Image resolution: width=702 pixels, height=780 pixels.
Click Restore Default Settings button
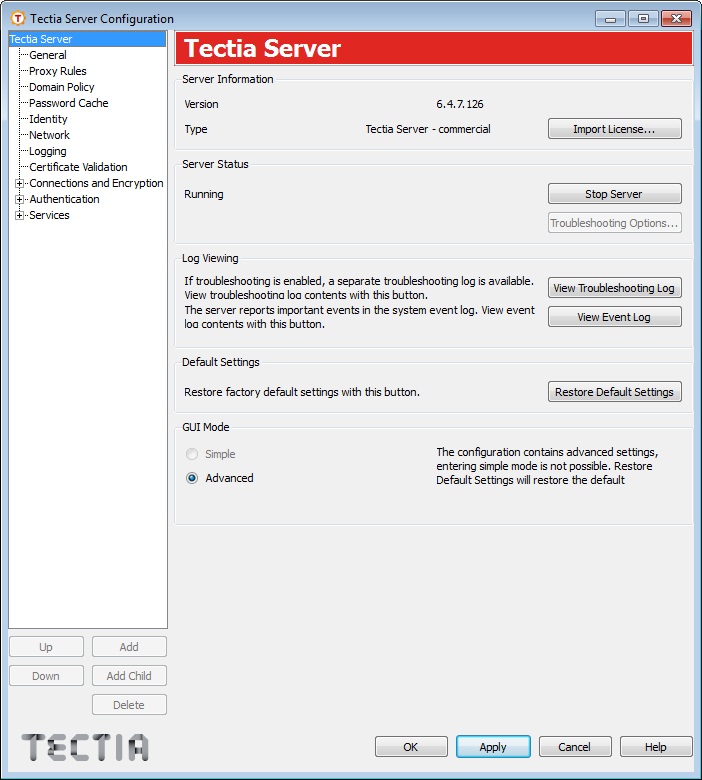(x=614, y=392)
